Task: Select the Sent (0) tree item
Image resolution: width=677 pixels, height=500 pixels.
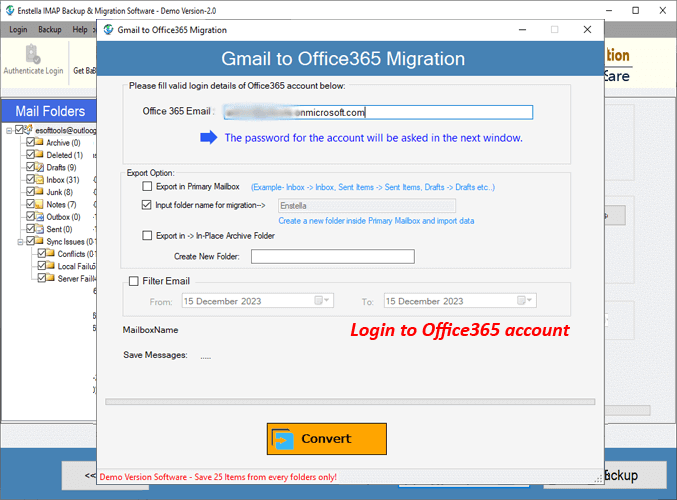Action: coord(59,229)
